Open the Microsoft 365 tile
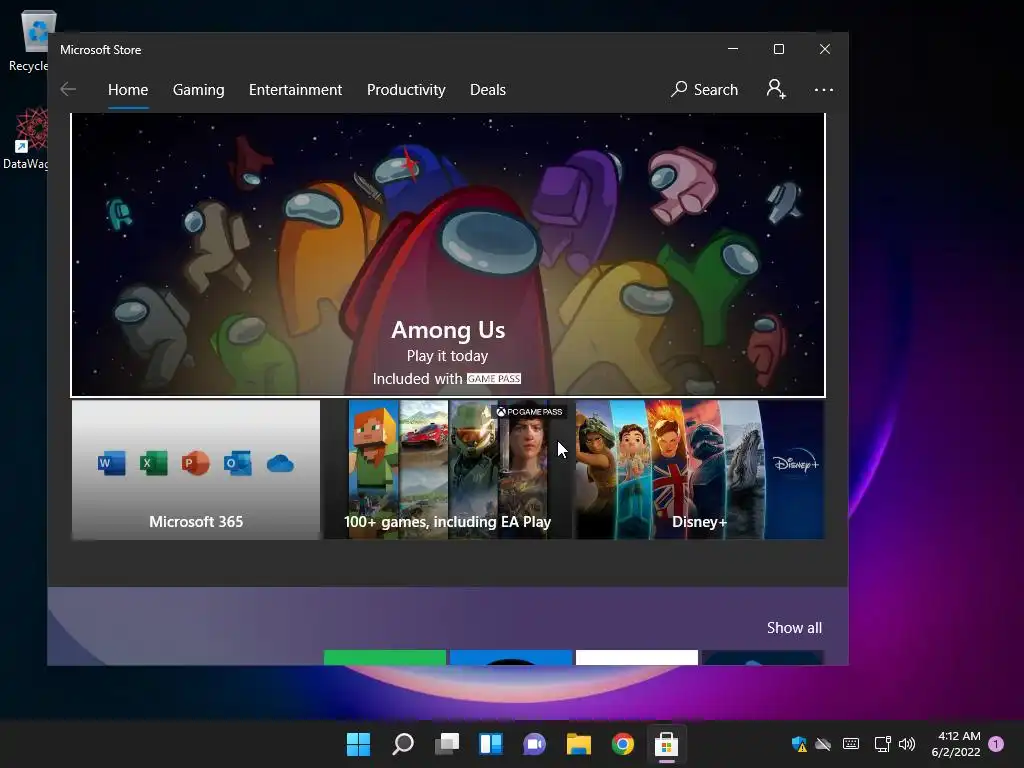Image resolution: width=1024 pixels, height=768 pixels. [196, 470]
